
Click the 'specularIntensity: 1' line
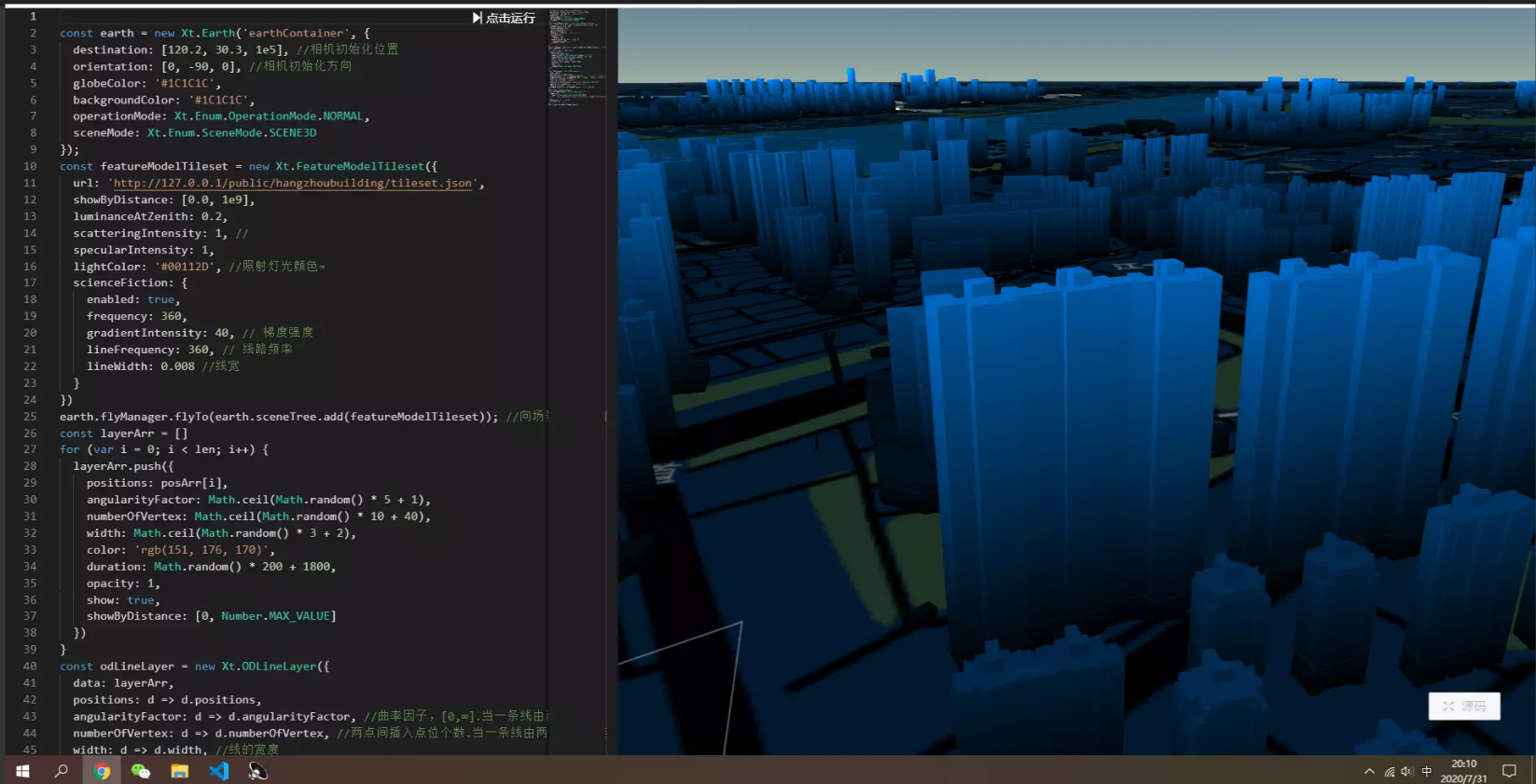pyautogui.click(x=144, y=251)
